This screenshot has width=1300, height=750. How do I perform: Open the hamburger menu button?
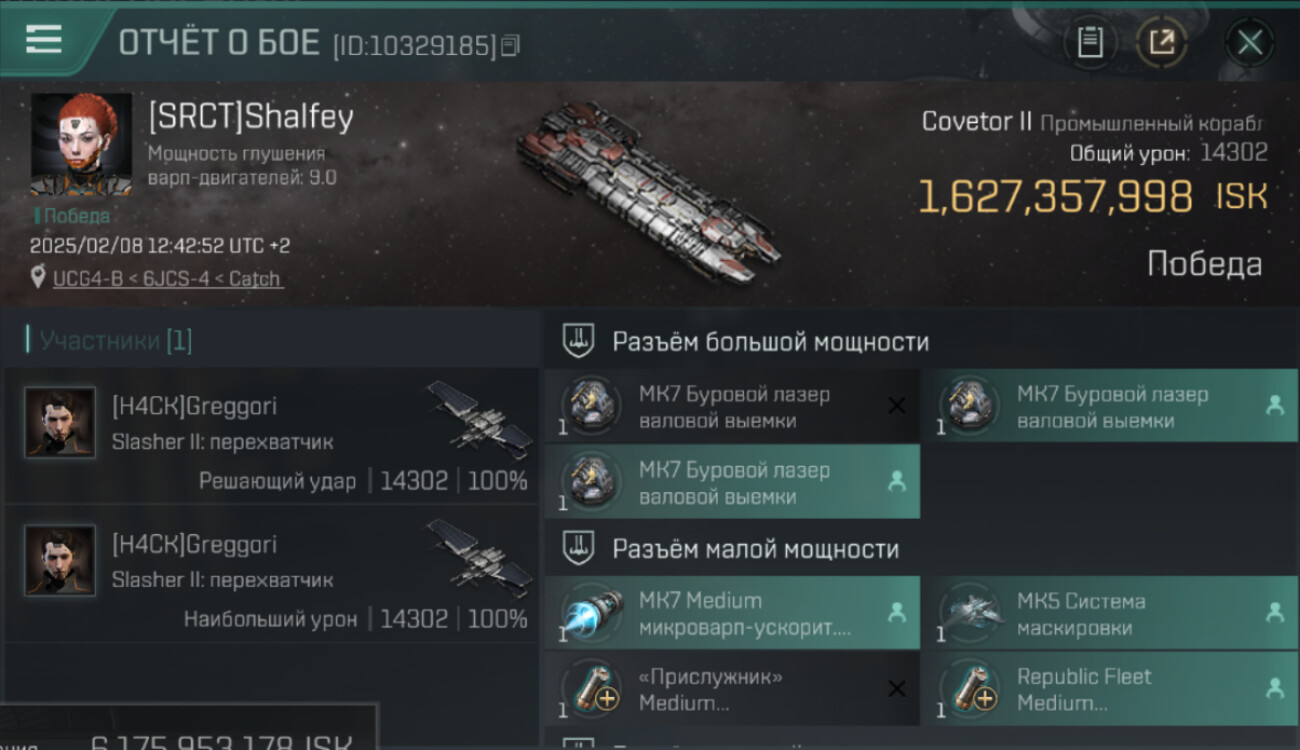[44, 39]
